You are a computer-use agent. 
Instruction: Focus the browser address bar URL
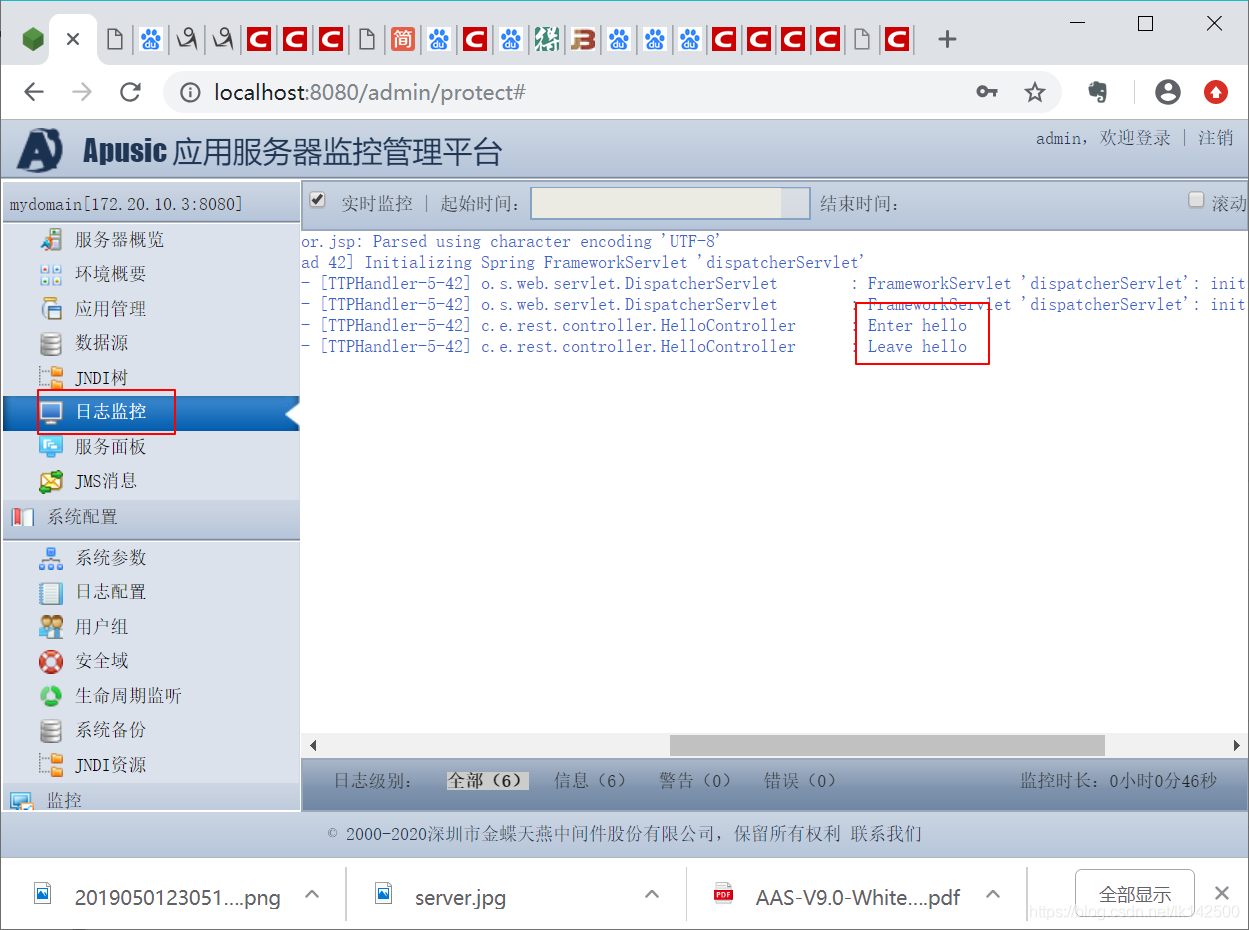[x=370, y=92]
